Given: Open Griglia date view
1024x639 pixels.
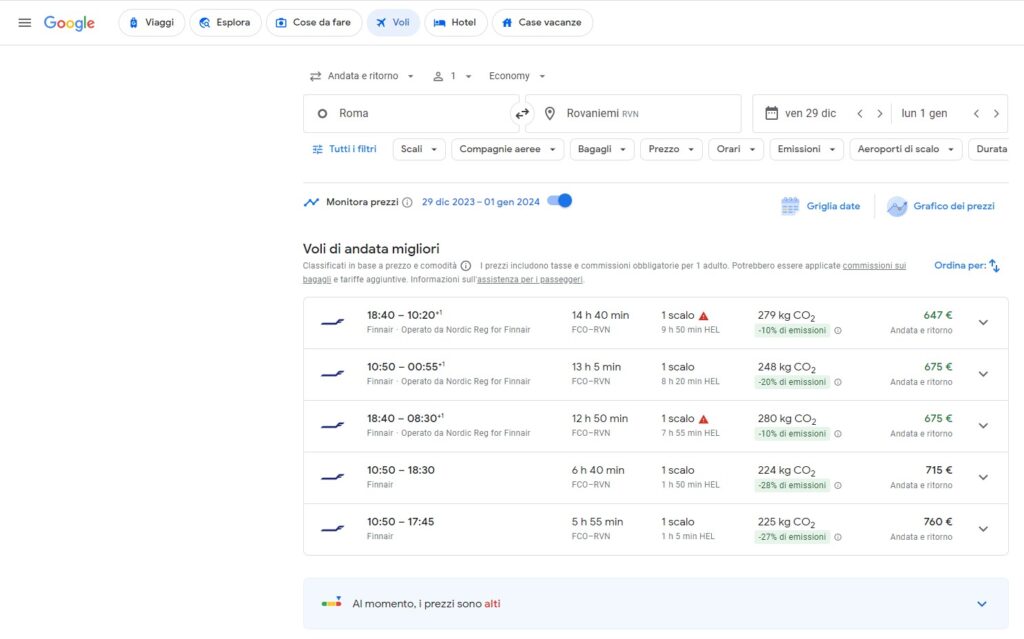Looking at the screenshot, I should 821,206.
